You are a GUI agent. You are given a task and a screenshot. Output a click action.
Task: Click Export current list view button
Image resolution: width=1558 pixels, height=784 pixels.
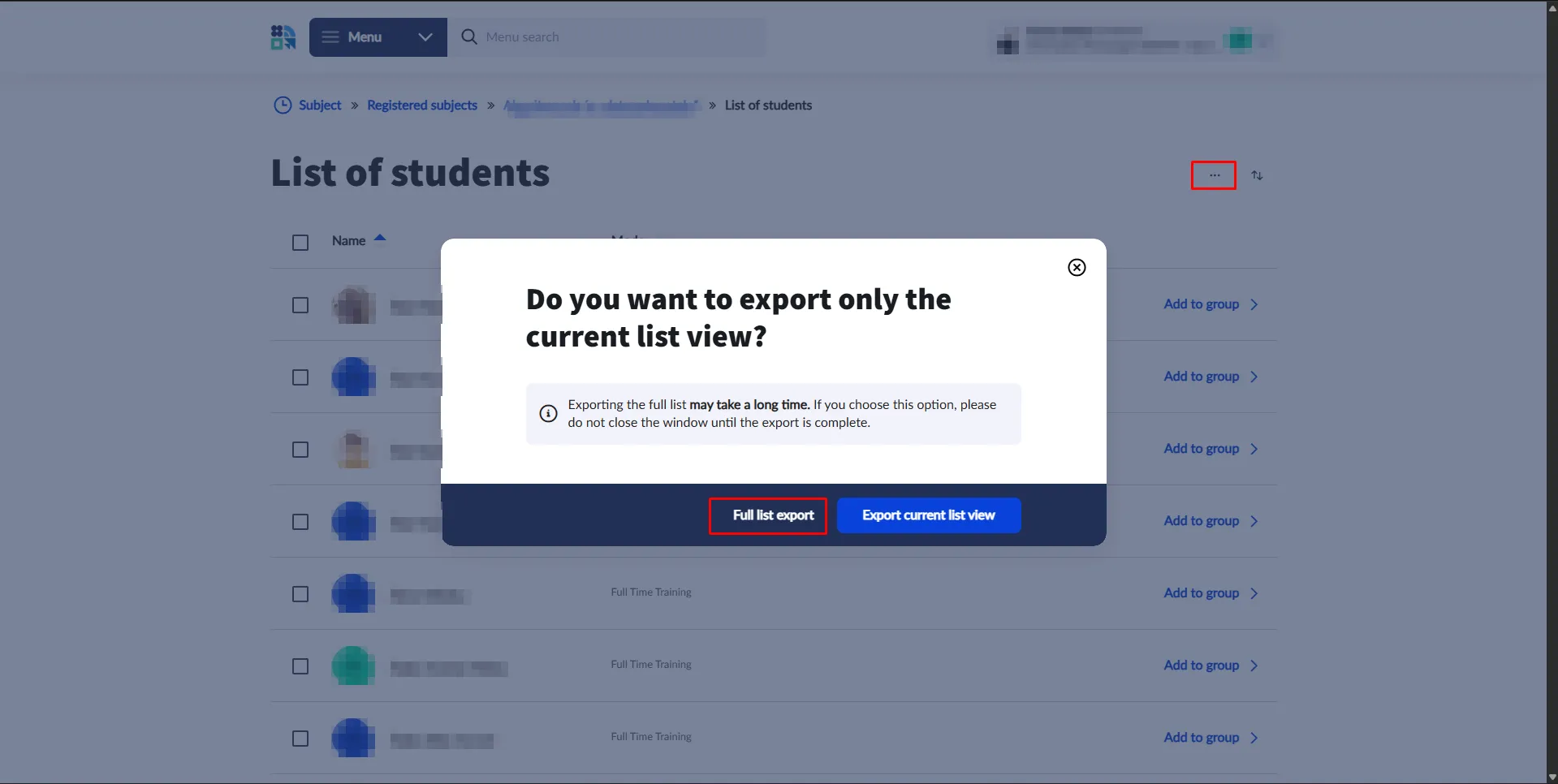click(929, 515)
